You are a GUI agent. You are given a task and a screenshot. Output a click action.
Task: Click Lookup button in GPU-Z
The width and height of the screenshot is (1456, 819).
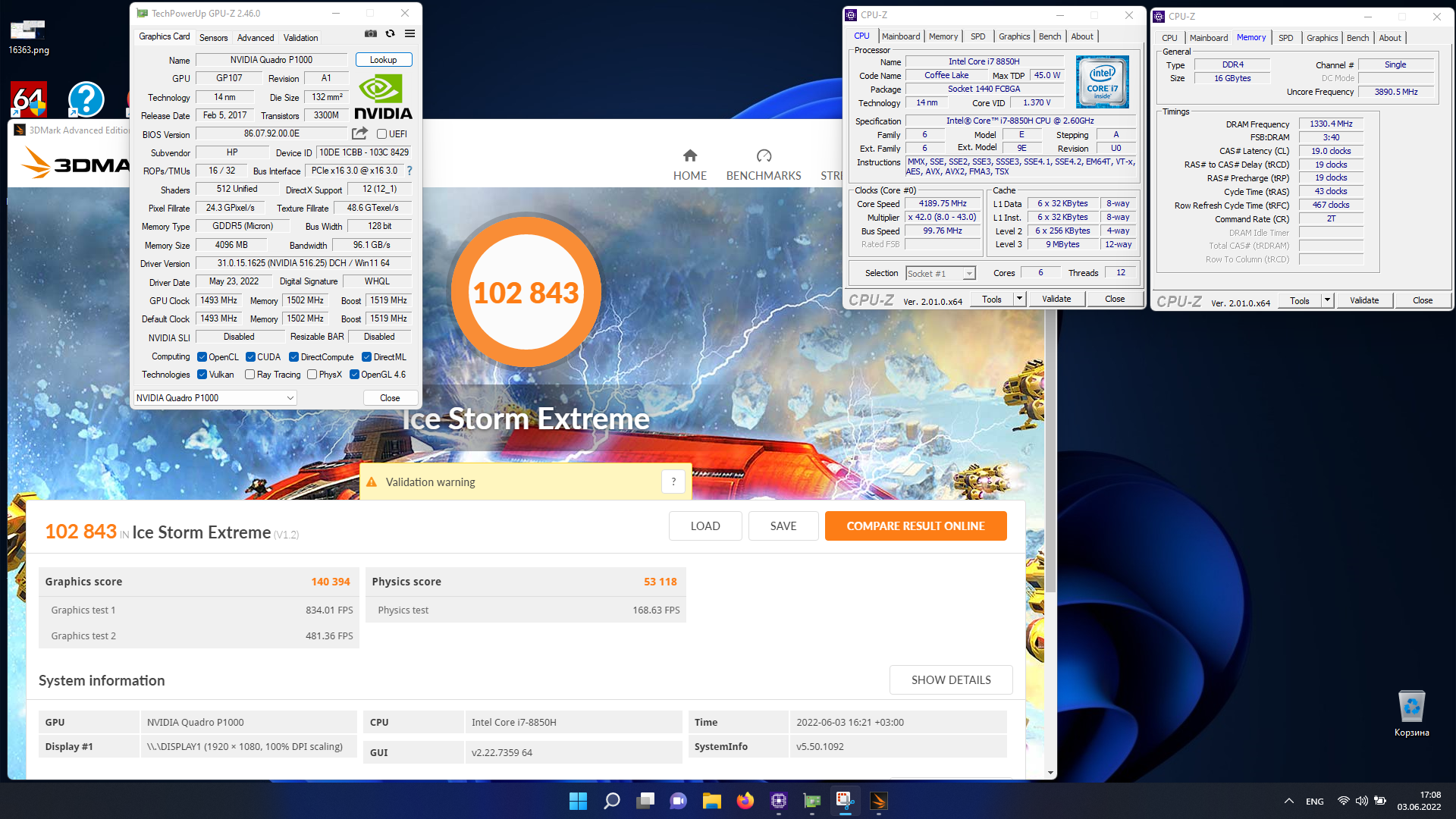click(383, 60)
